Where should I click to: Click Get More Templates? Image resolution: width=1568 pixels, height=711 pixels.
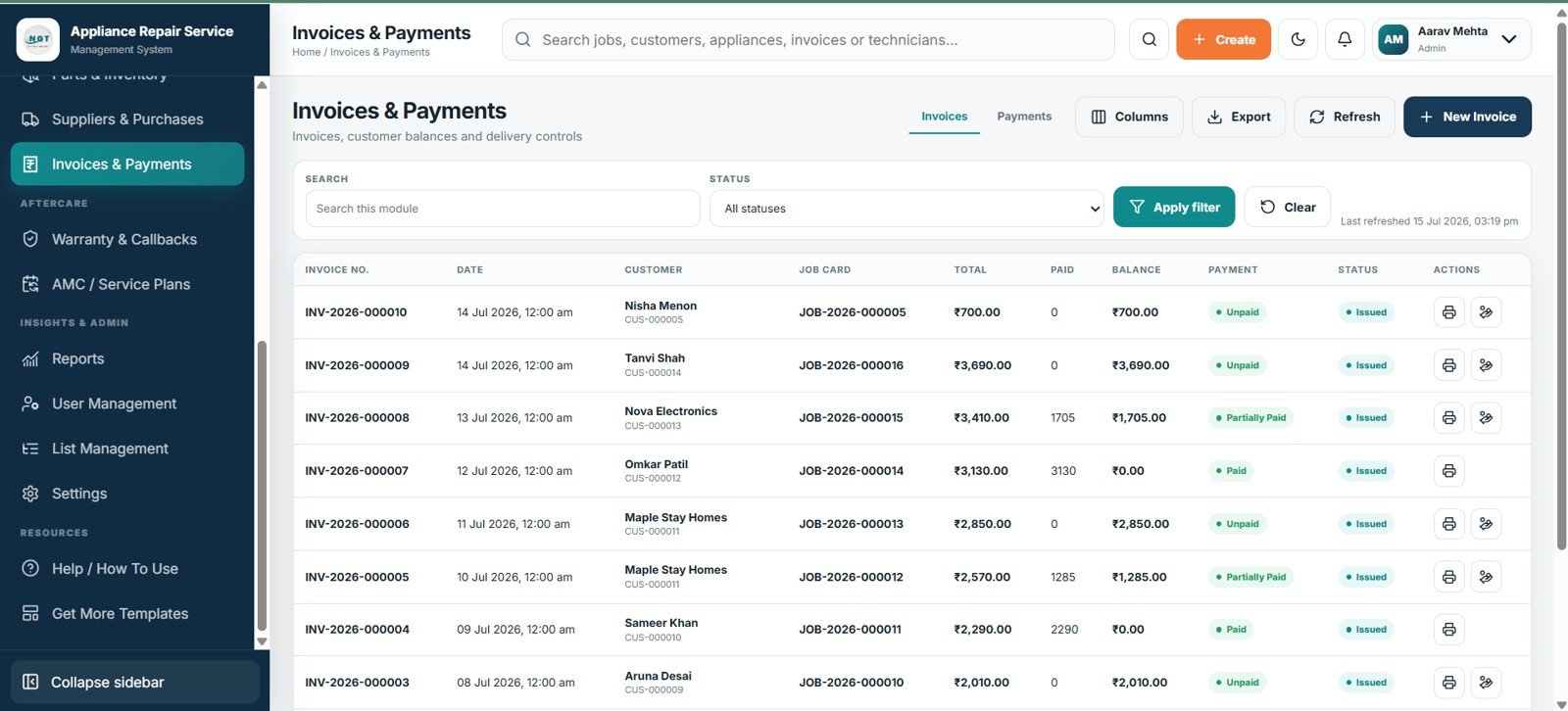coord(127,614)
